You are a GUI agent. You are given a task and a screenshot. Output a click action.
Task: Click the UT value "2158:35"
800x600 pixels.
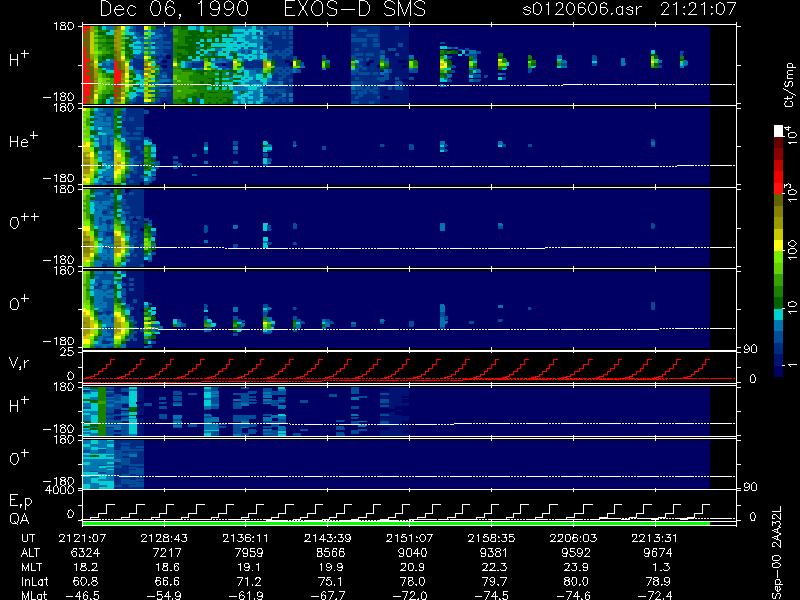click(491, 539)
